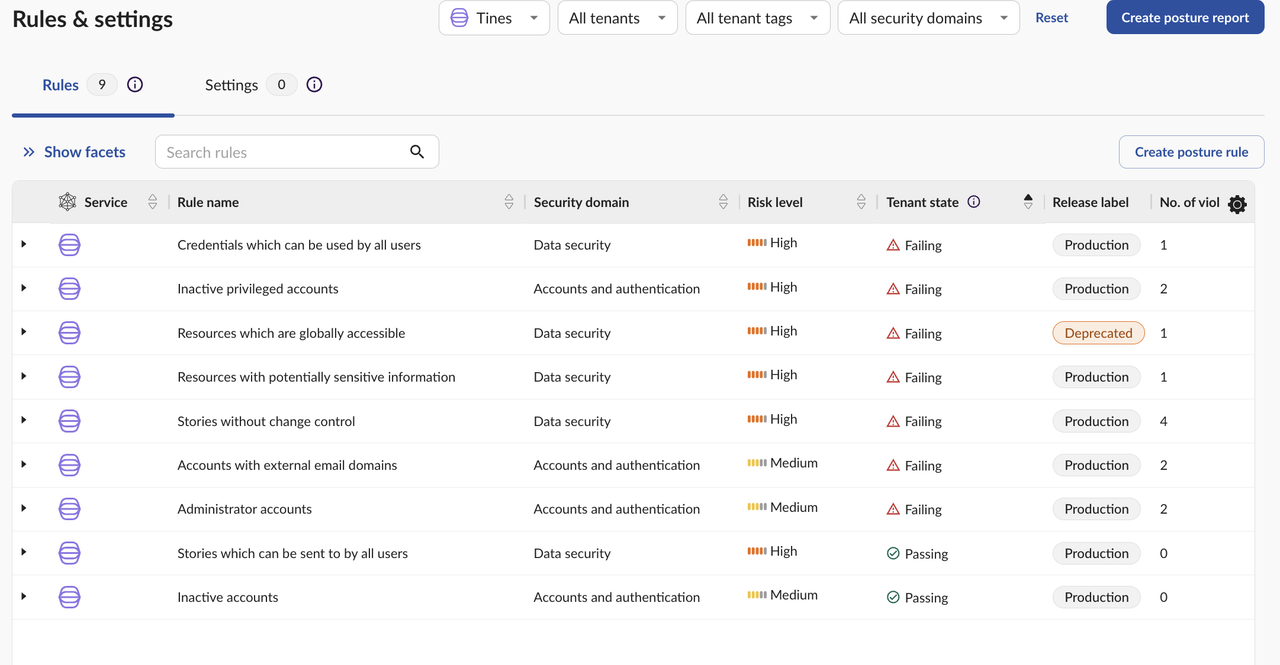1280x665 pixels.
Task: Open the All tenant tags dropdown
Action: click(x=757, y=18)
